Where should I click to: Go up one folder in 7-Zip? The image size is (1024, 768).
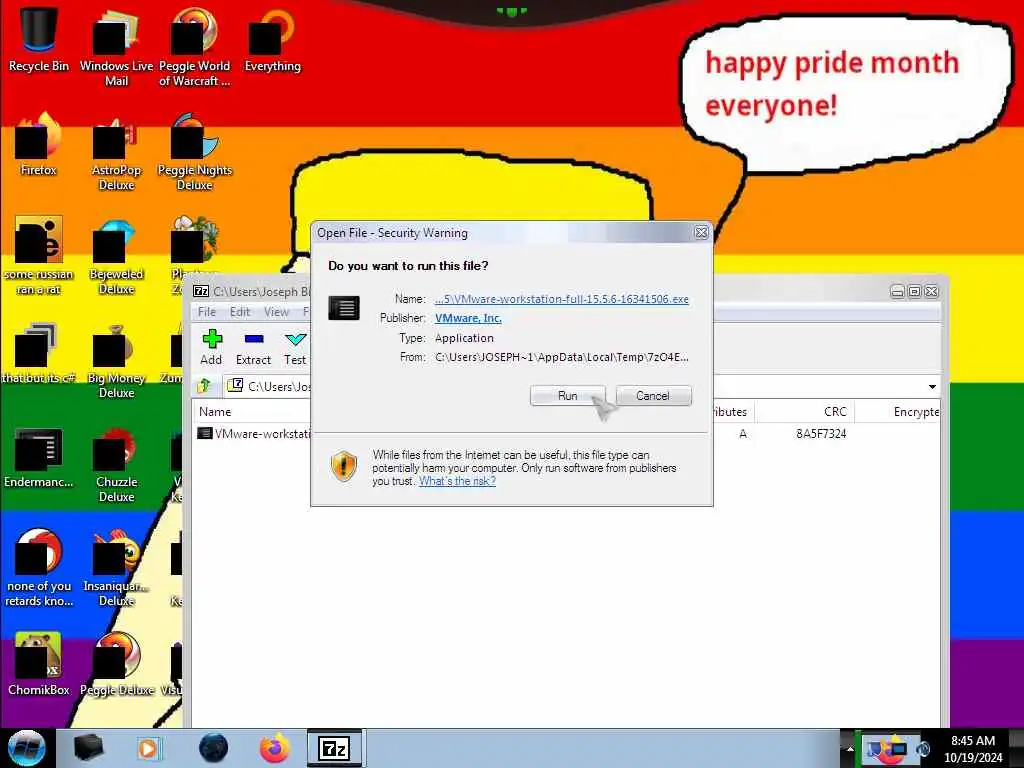pyautogui.click(x=204, y=386)
